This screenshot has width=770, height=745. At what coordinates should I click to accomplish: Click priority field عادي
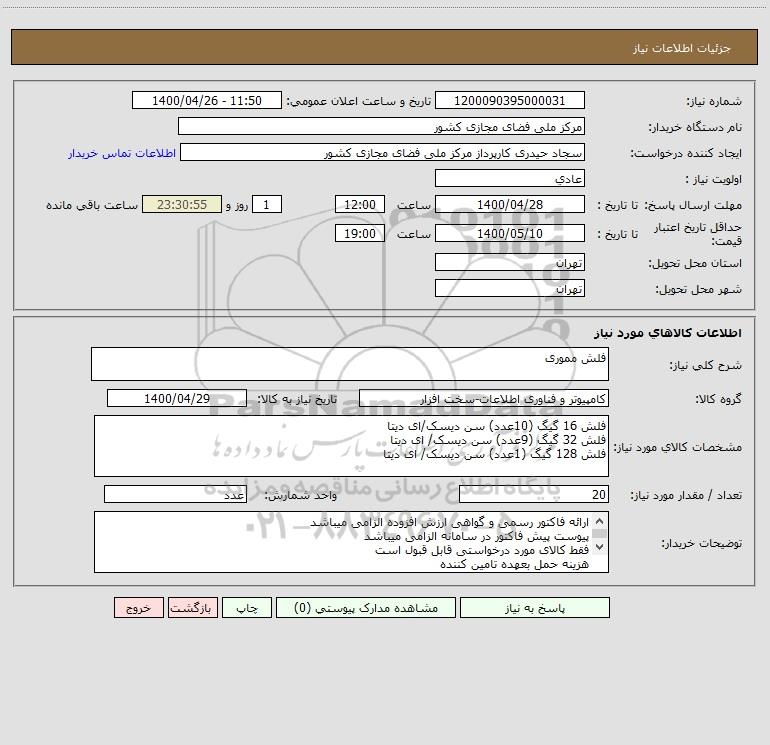510,178
